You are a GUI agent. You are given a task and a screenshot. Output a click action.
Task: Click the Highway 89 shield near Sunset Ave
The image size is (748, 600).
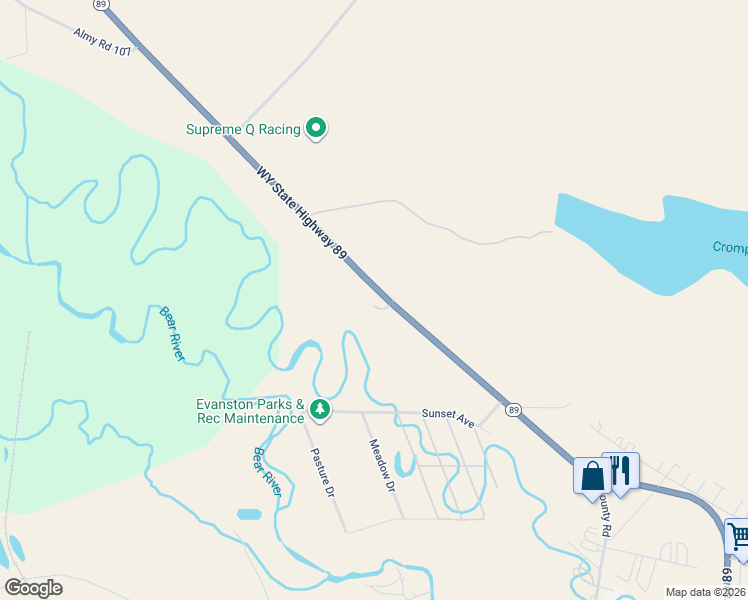pos(513,410)
